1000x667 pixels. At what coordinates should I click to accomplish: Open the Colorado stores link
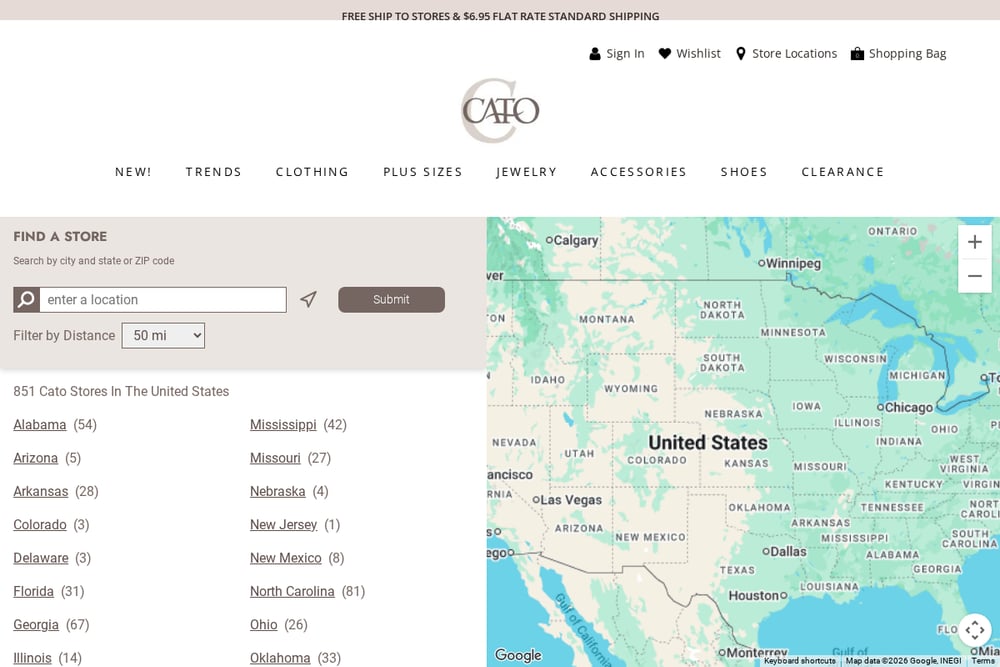tap(40, 525)
